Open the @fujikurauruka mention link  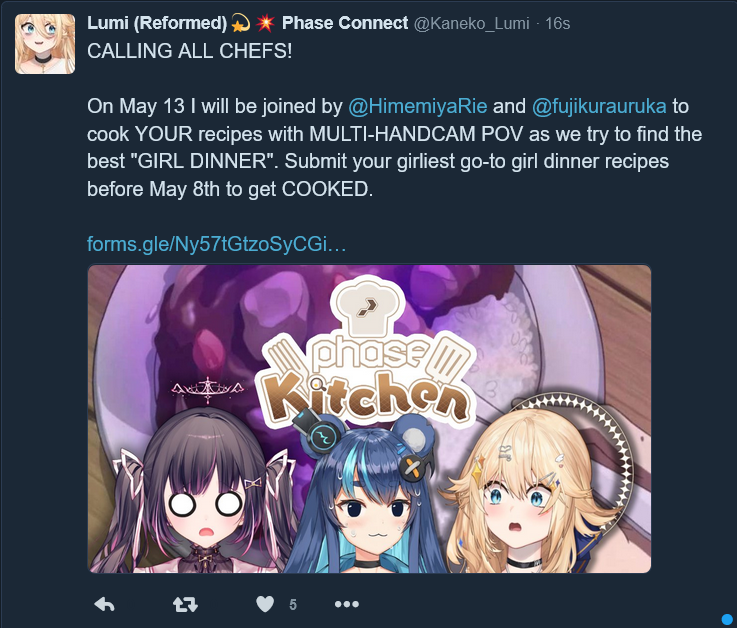pos(599,106)
